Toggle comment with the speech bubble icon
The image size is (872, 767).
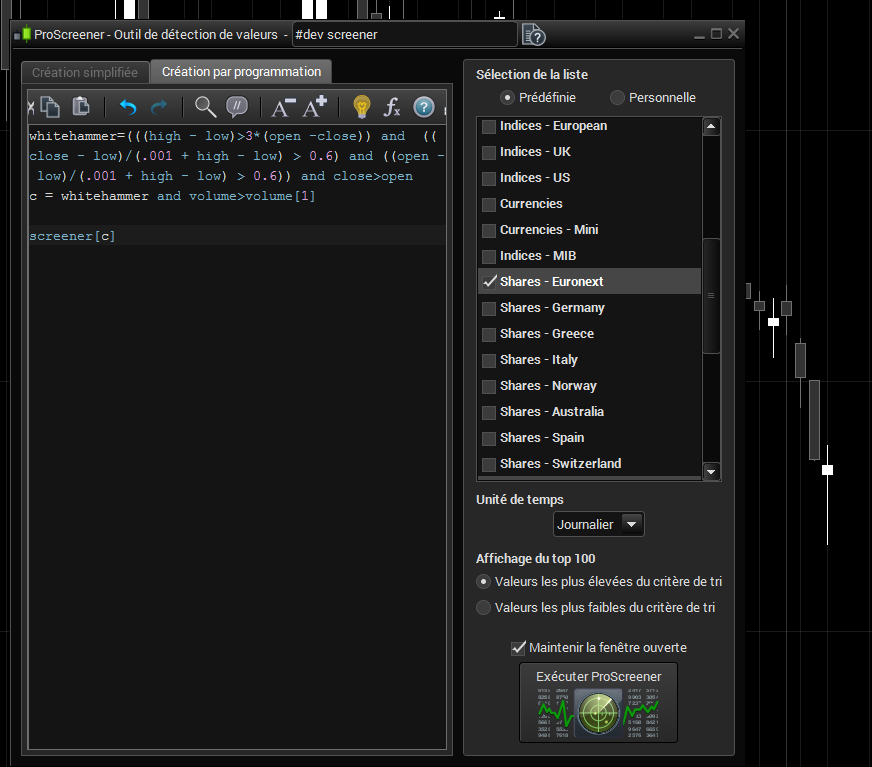pyautogui.click(x=237, y=107)
